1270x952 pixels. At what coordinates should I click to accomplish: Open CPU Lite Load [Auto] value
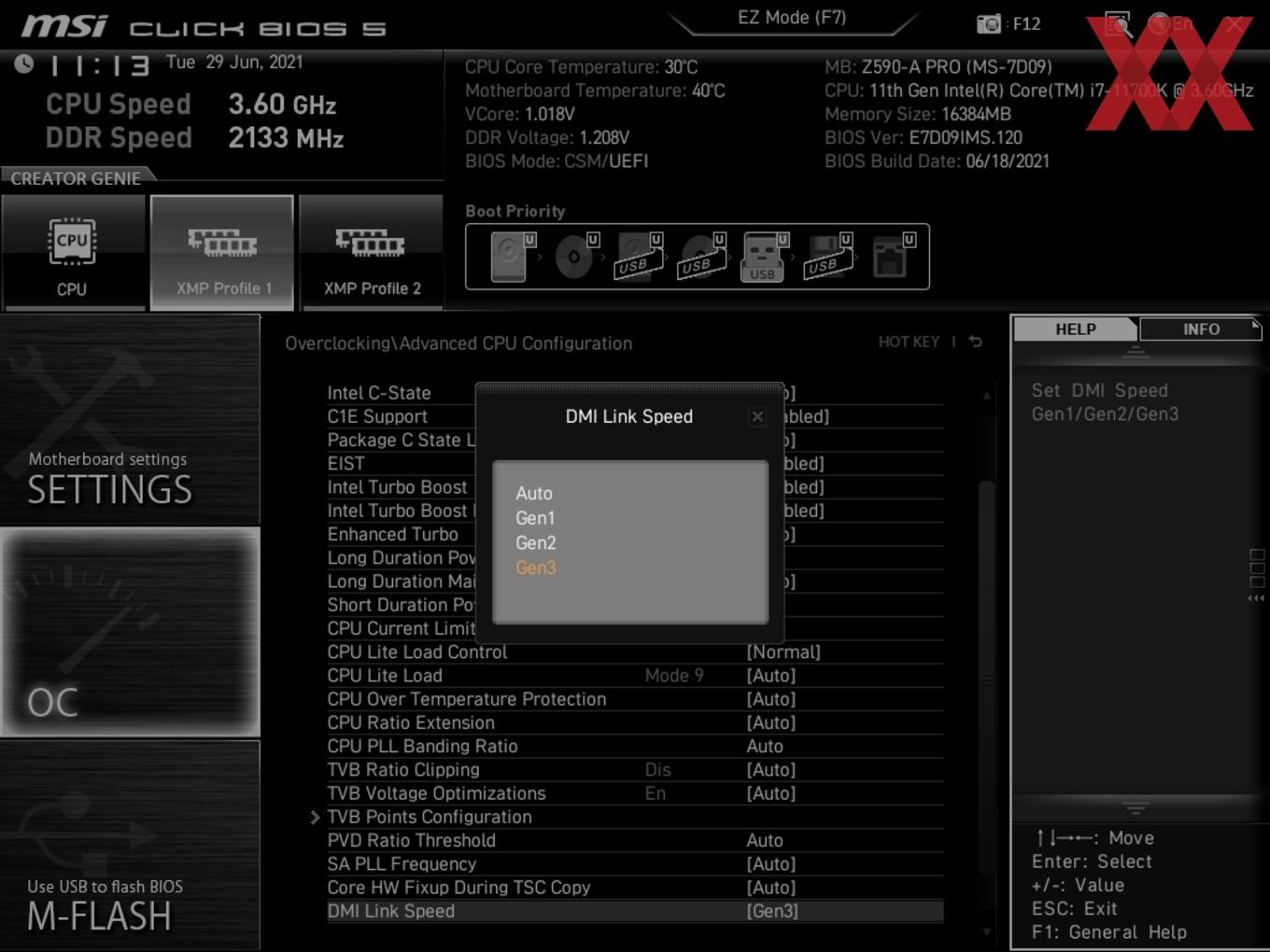pos(771,676)
